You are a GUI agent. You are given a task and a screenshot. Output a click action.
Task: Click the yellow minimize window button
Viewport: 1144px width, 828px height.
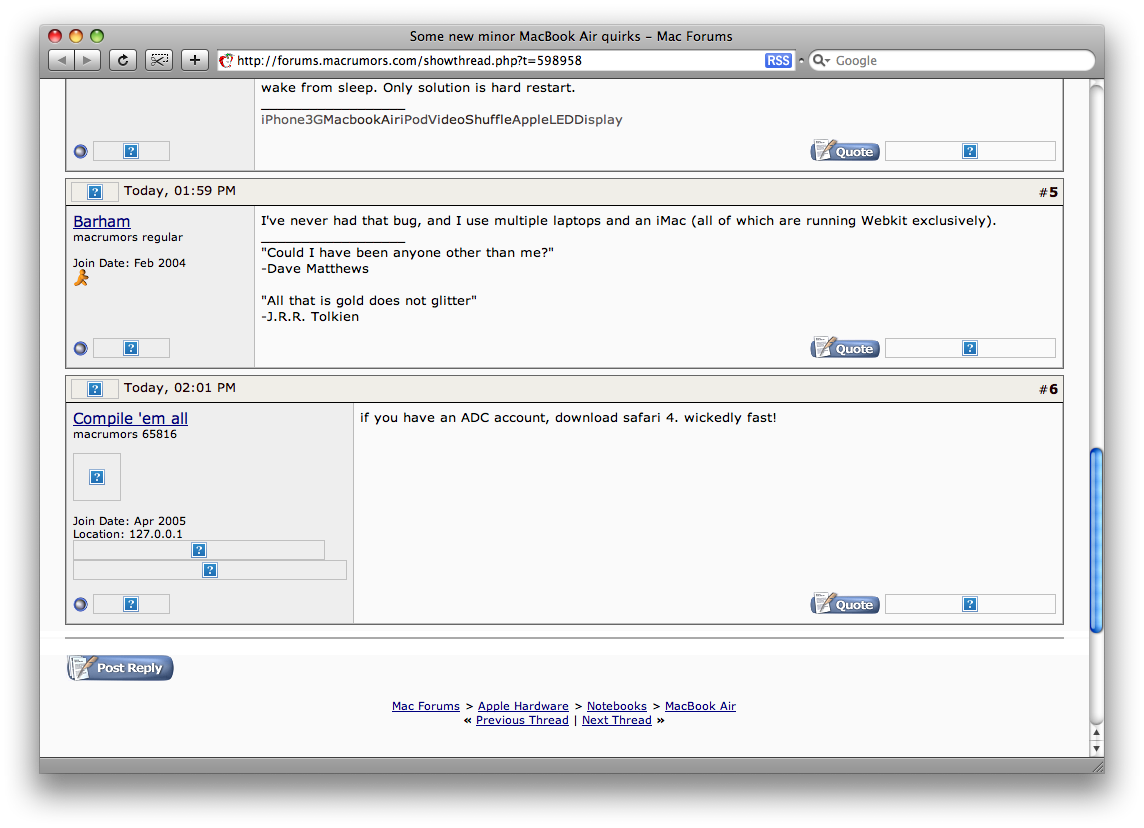pos(76,36)
